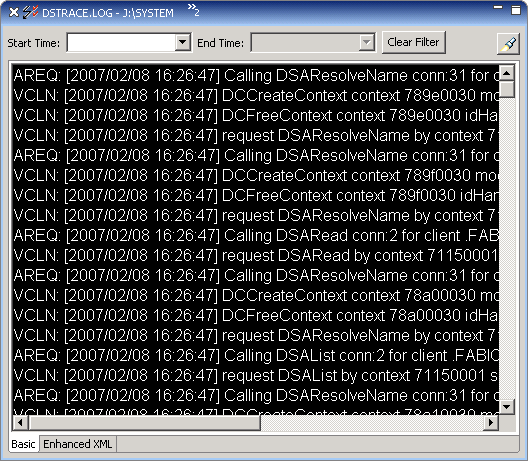Screen dimensions: 528x461
Task: Select the DCCreateContext context 789e0030 log line
Action: (256, 96)
